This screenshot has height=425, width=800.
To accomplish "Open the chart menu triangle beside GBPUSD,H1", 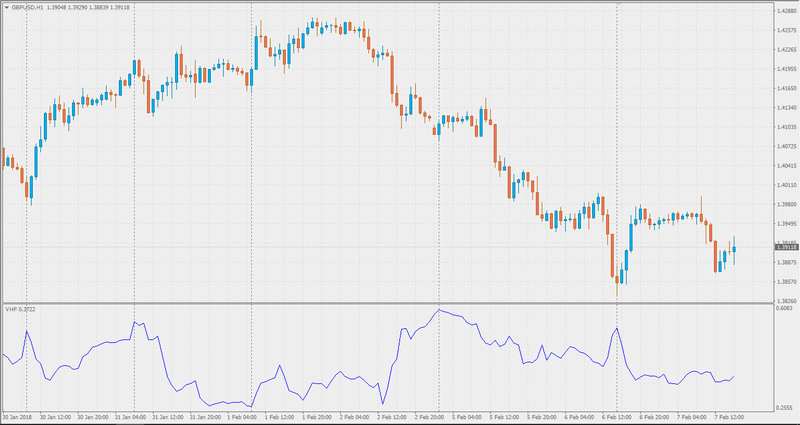I will pos(7,9).
